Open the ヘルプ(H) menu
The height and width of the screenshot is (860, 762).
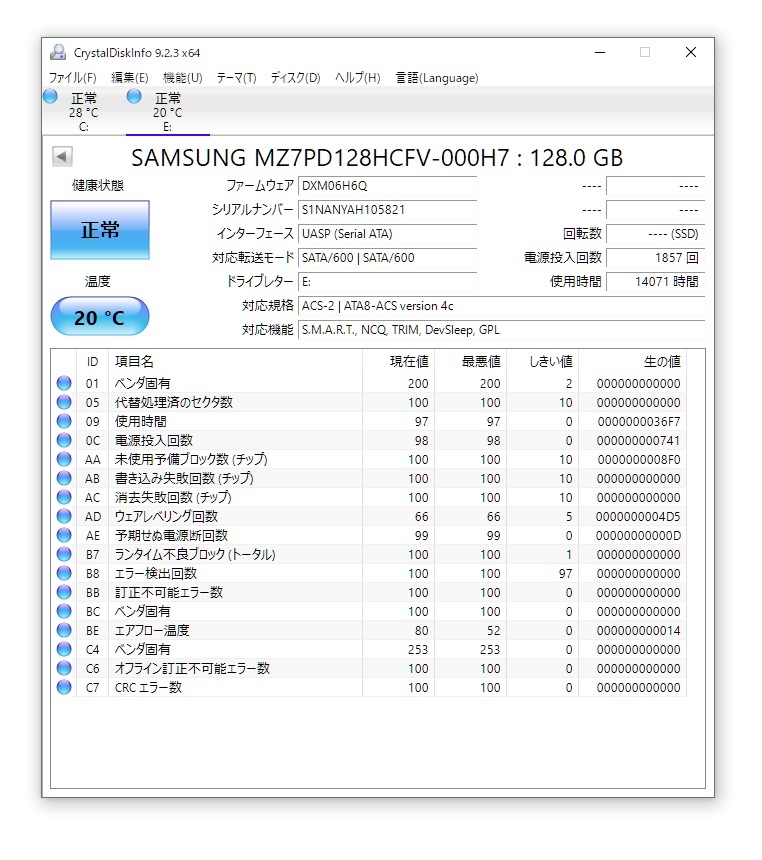[x=358, y=78]
